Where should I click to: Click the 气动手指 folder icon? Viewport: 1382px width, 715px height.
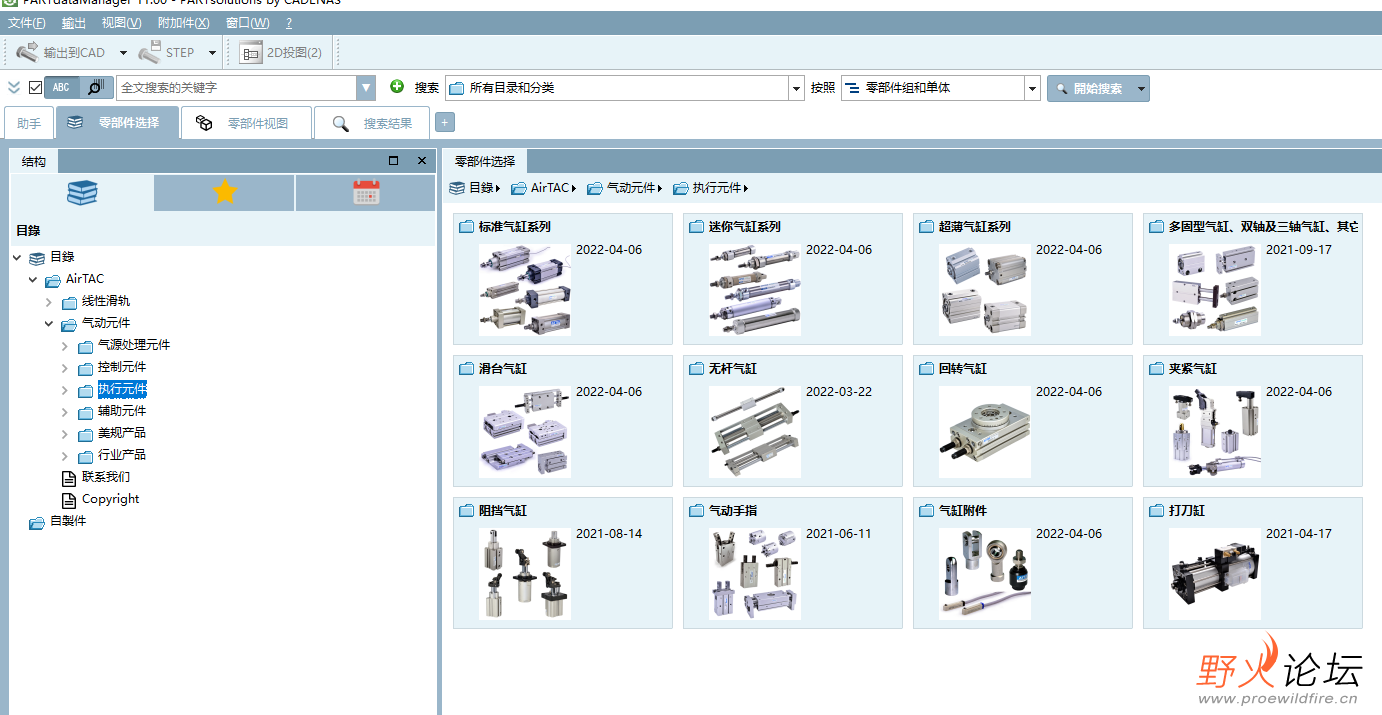[696, 511]
